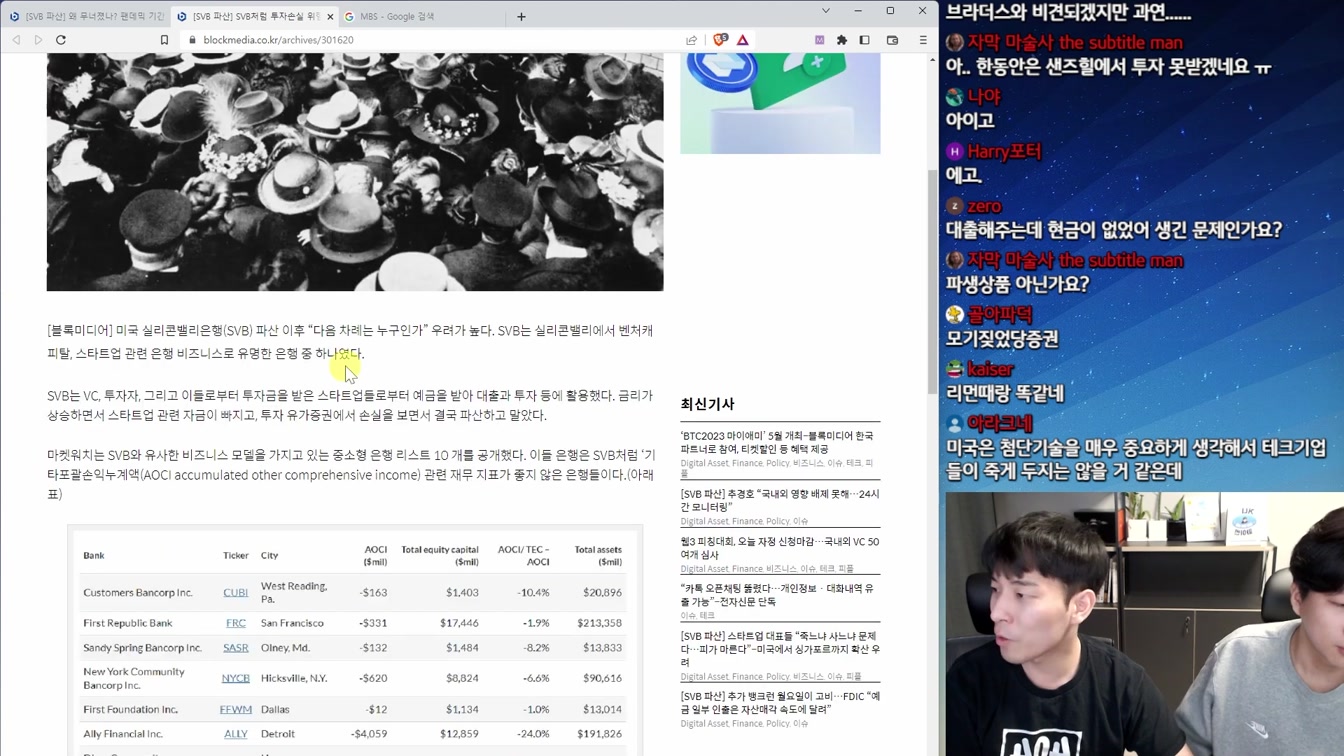
Task: Click the 꼴아파덕 username in chat
Action: click(x=1000, y=315)
